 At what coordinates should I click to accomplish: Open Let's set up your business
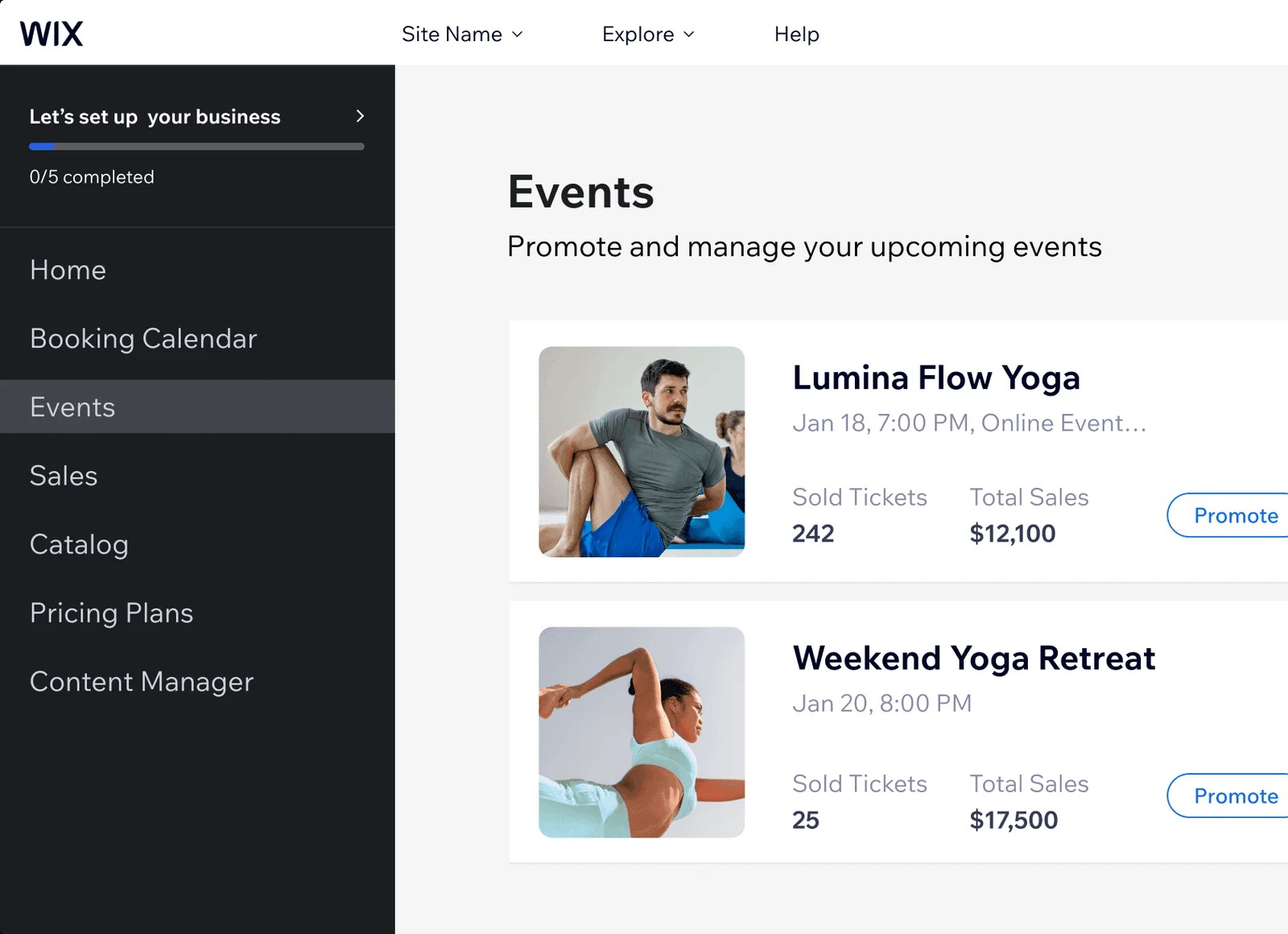pyautogui.click(x=155, y=117)
